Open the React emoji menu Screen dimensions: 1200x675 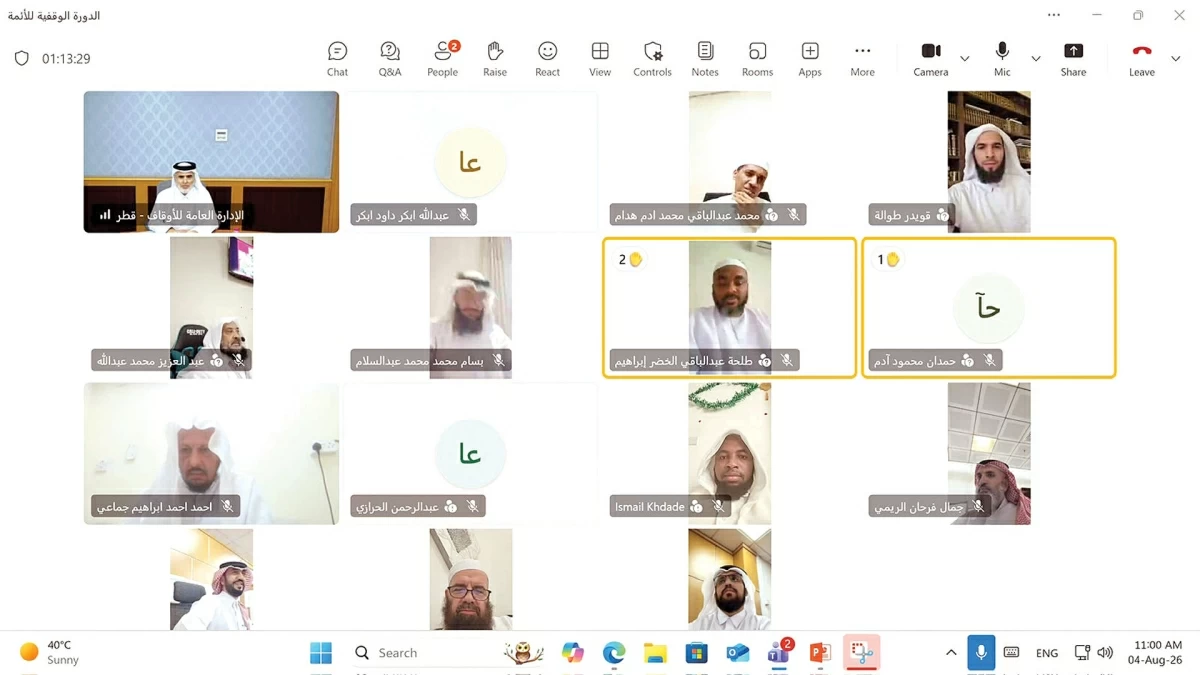click(x=547, y=58)
